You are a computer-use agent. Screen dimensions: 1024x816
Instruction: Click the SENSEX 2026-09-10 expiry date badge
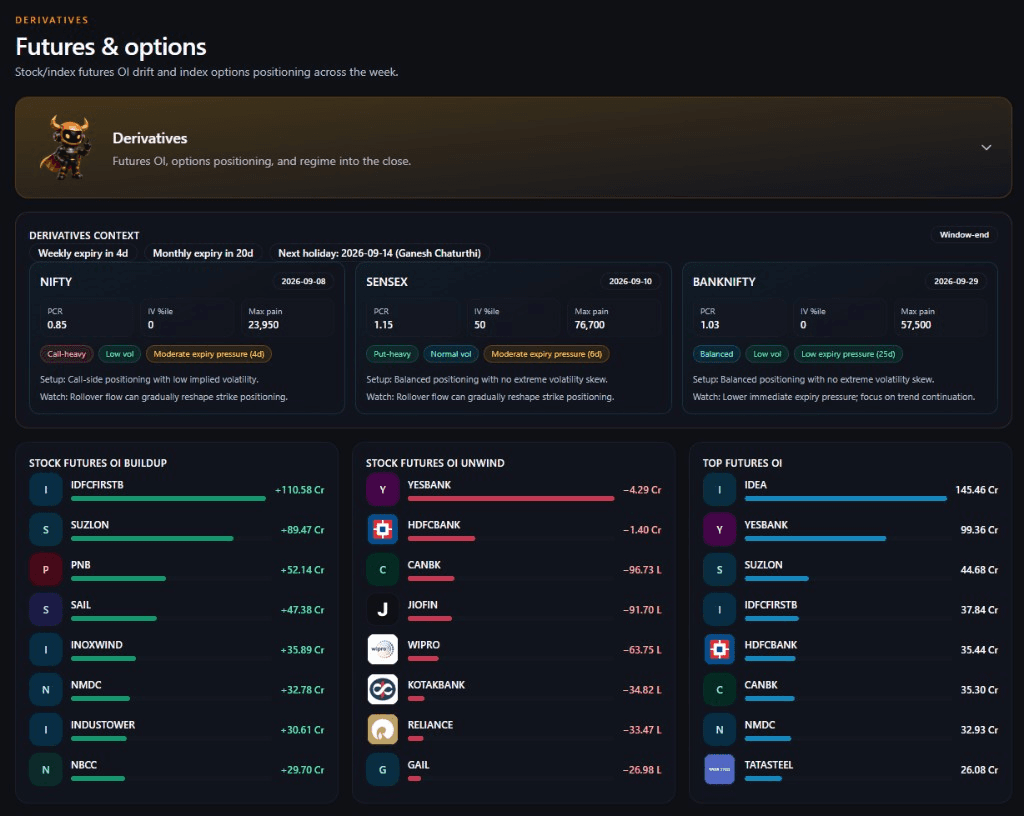(630, 281)
